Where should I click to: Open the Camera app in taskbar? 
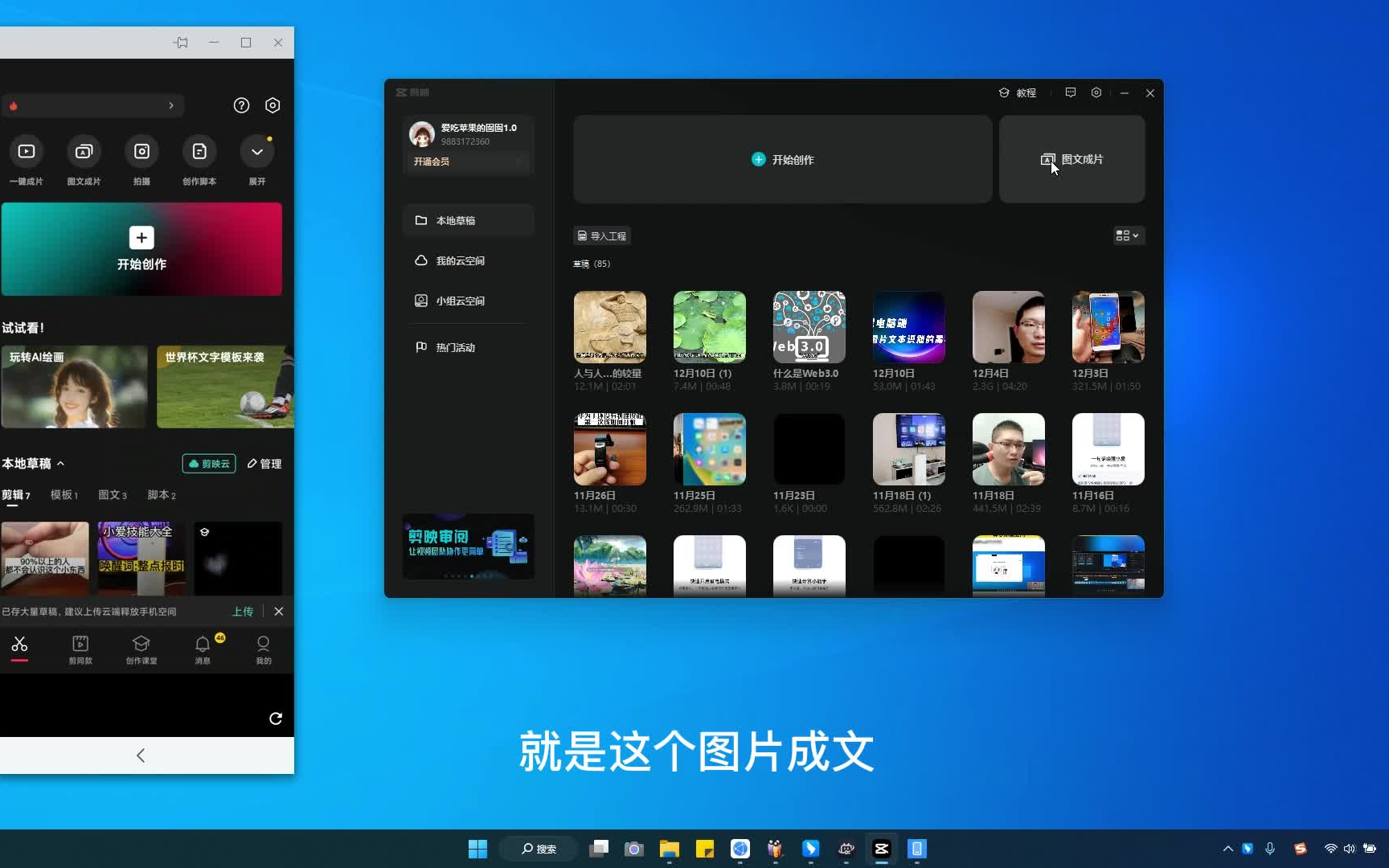tap(634, 849)
